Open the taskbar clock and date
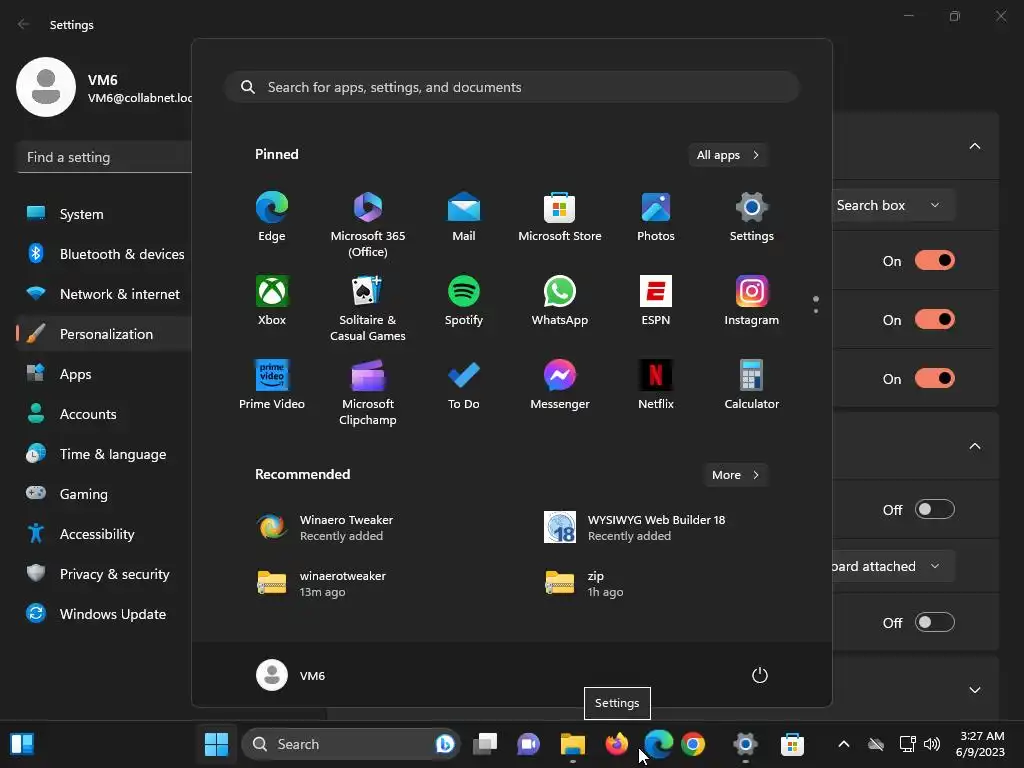This screenshot has height=768, width=1024. point(980,744)
